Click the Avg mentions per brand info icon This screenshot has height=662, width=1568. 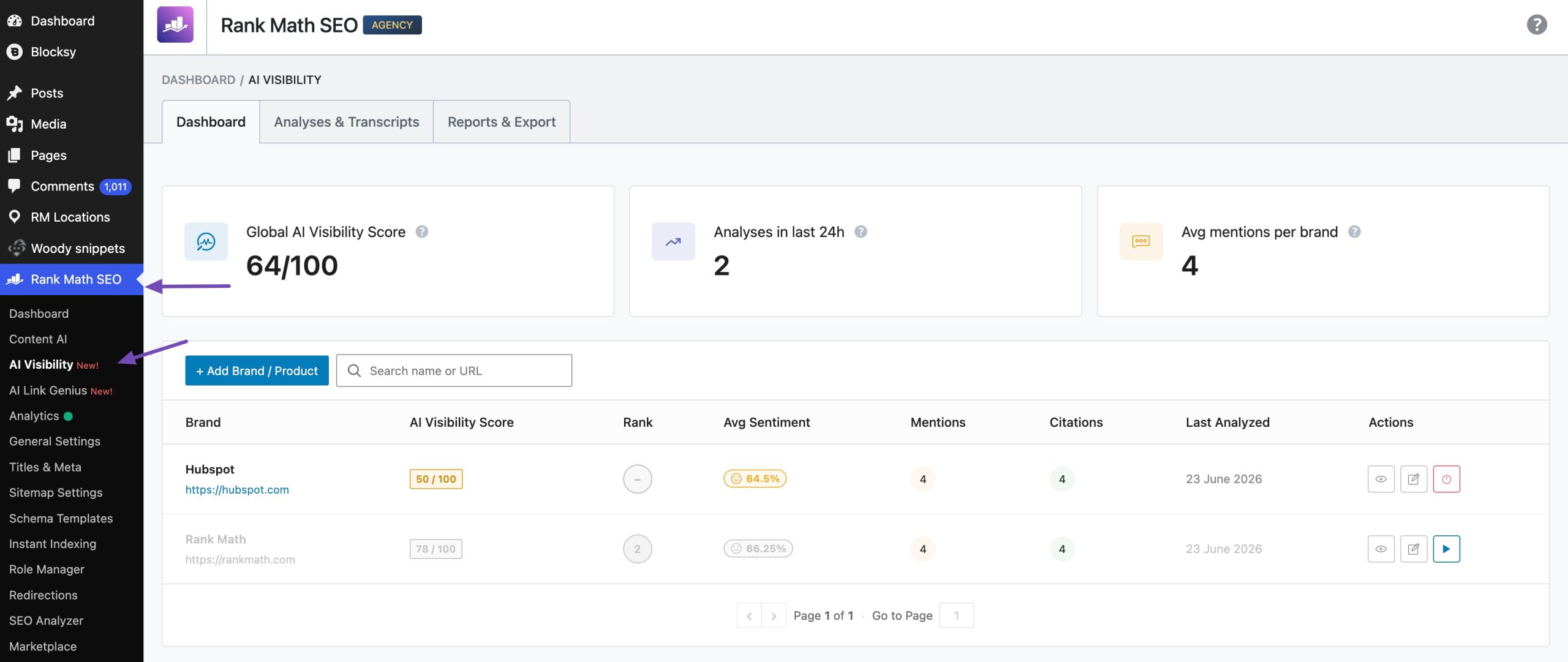(x=1354, y=231)
